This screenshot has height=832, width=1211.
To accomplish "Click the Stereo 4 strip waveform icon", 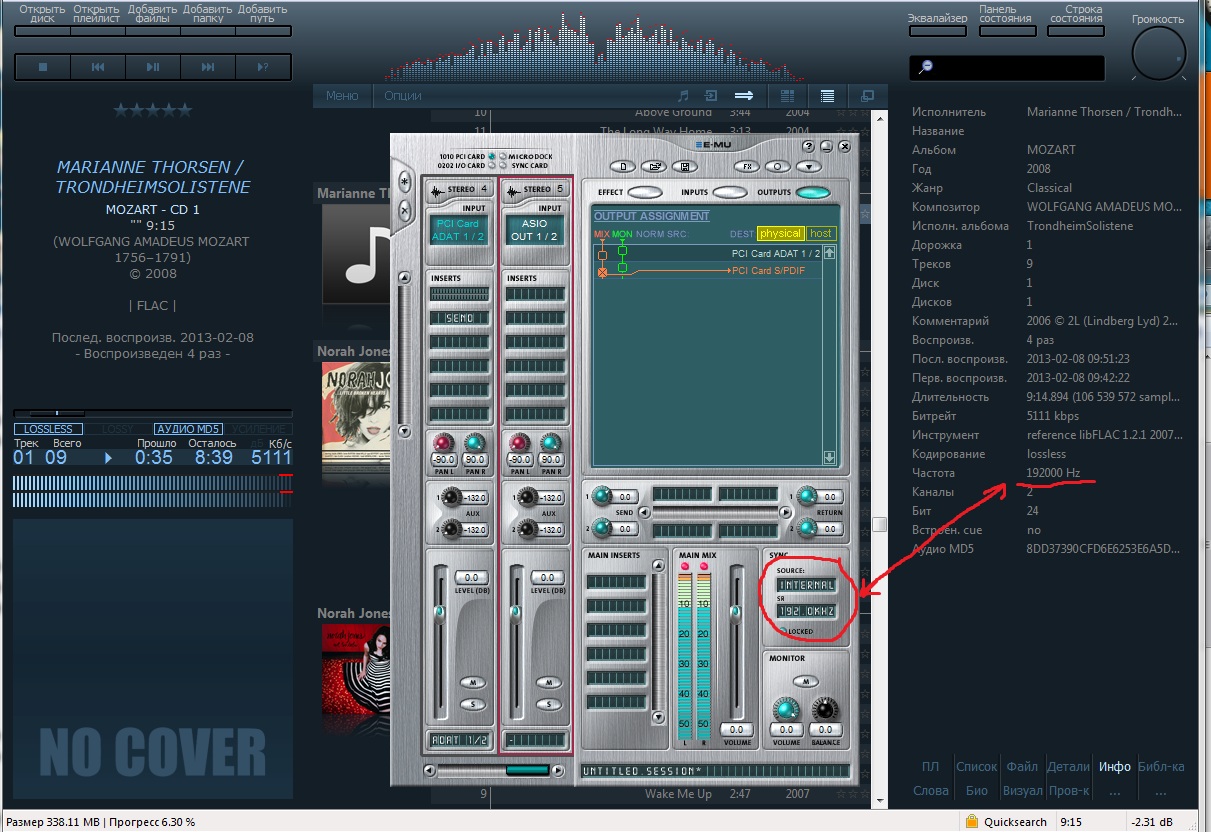I will pyautogui.click(x=437, y=190).
